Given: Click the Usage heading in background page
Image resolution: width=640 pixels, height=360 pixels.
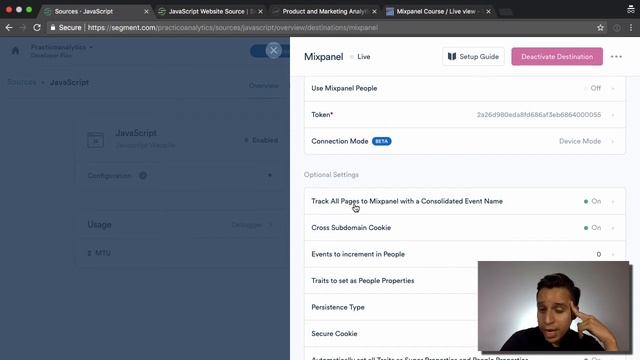Looking at the screenshot, I should (99, 225).
